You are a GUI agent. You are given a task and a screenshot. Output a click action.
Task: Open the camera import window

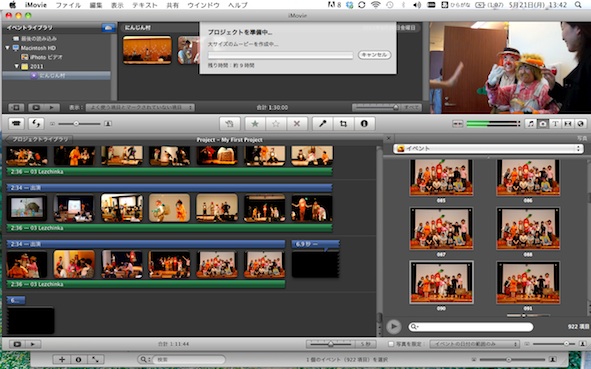pos(16,123)
